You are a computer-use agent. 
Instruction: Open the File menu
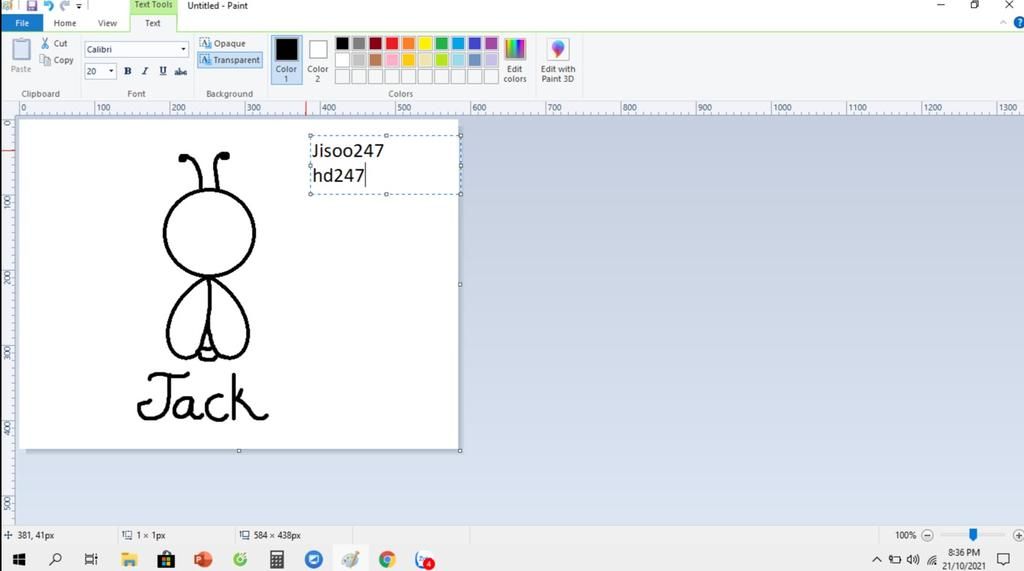pos(22,23)
